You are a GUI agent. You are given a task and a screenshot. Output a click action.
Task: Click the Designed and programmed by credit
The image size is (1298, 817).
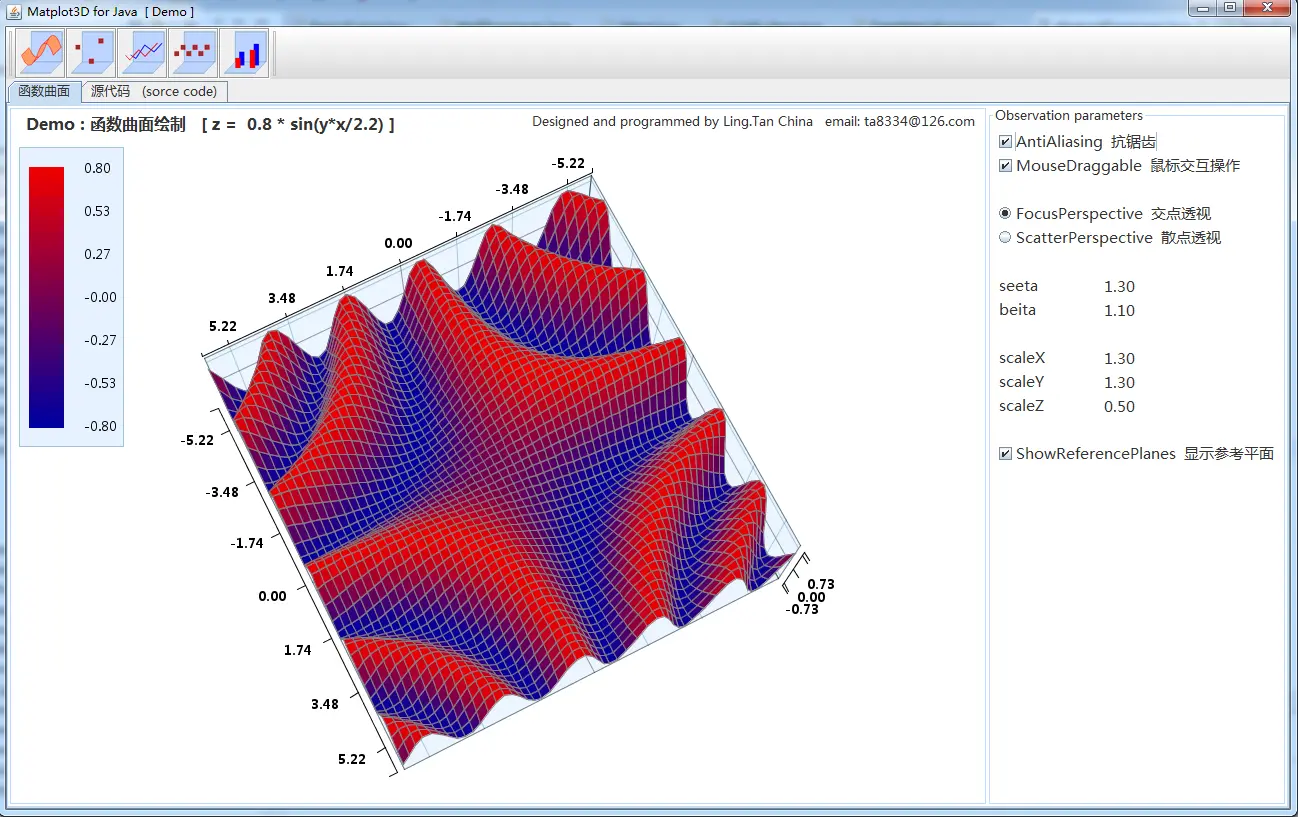point(673,122)
